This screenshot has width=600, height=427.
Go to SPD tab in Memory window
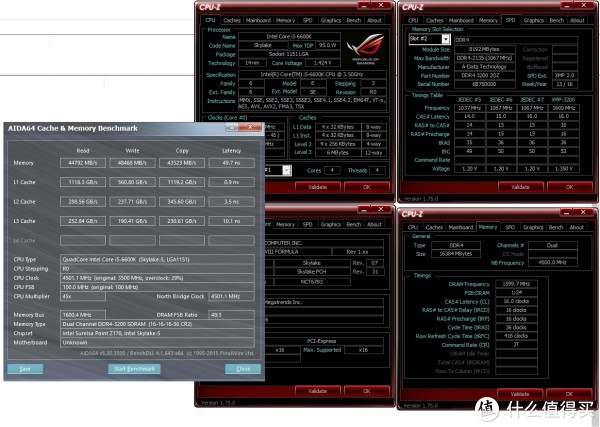click(x=510, y=227)
